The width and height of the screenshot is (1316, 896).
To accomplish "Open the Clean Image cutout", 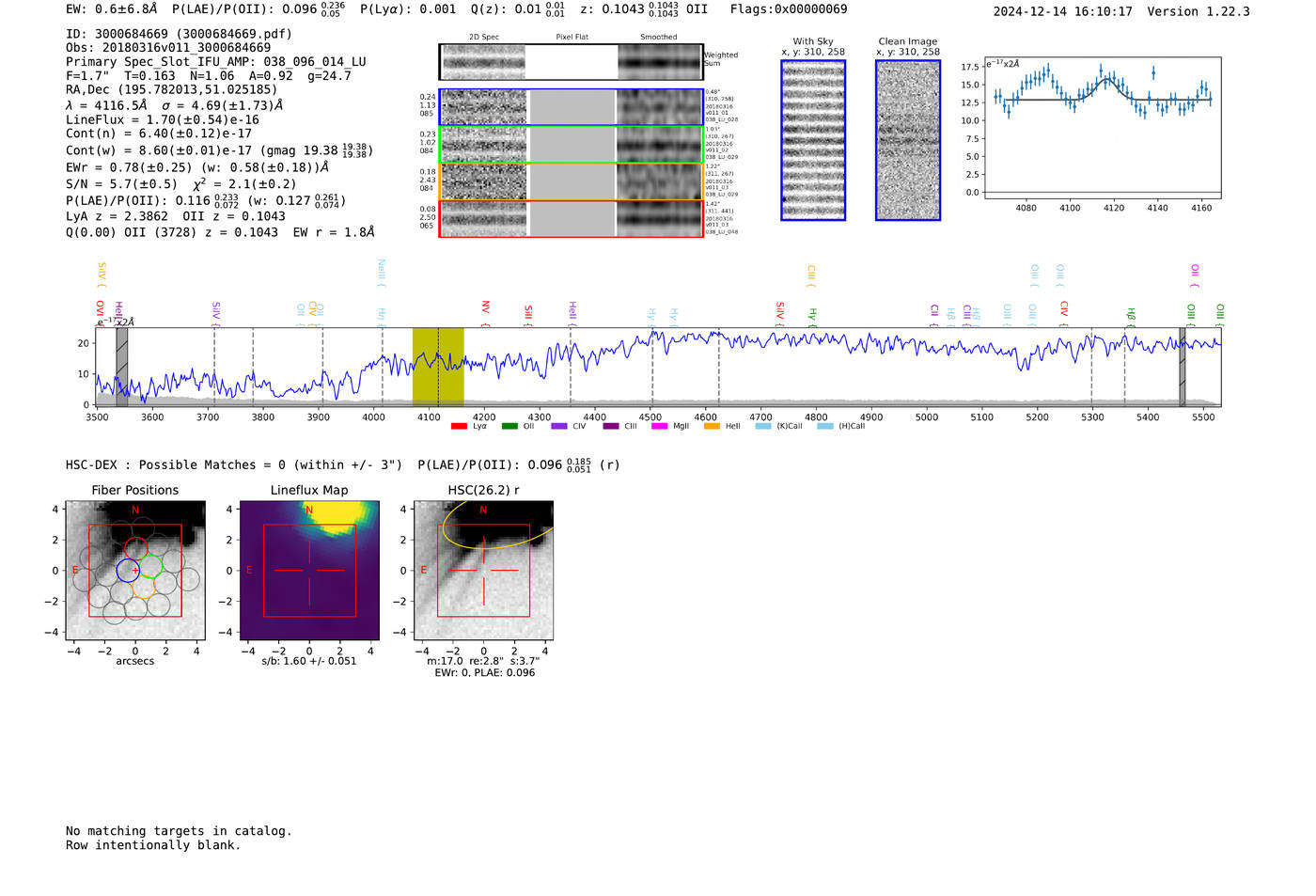I will (x=908, y=140).
